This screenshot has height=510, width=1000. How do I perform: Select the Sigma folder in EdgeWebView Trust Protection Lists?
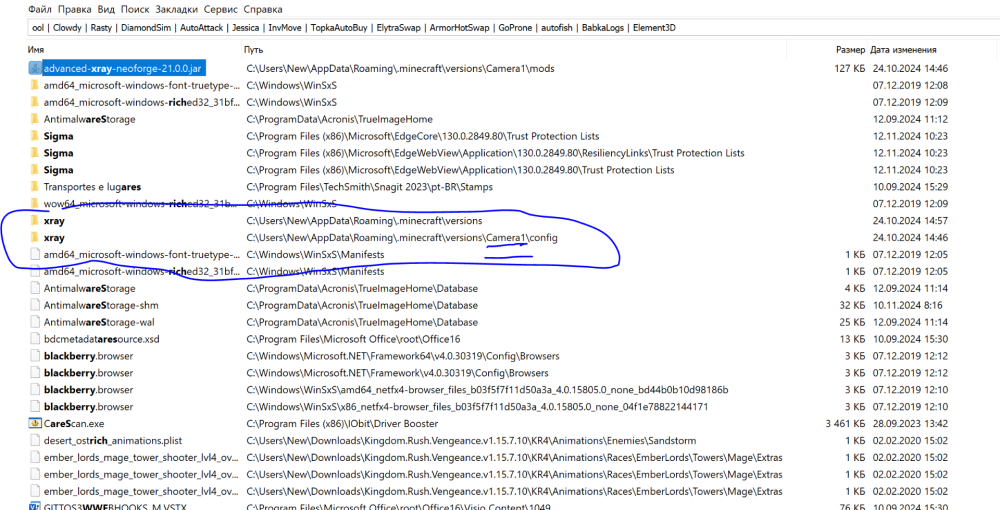[x=59, y=170]
